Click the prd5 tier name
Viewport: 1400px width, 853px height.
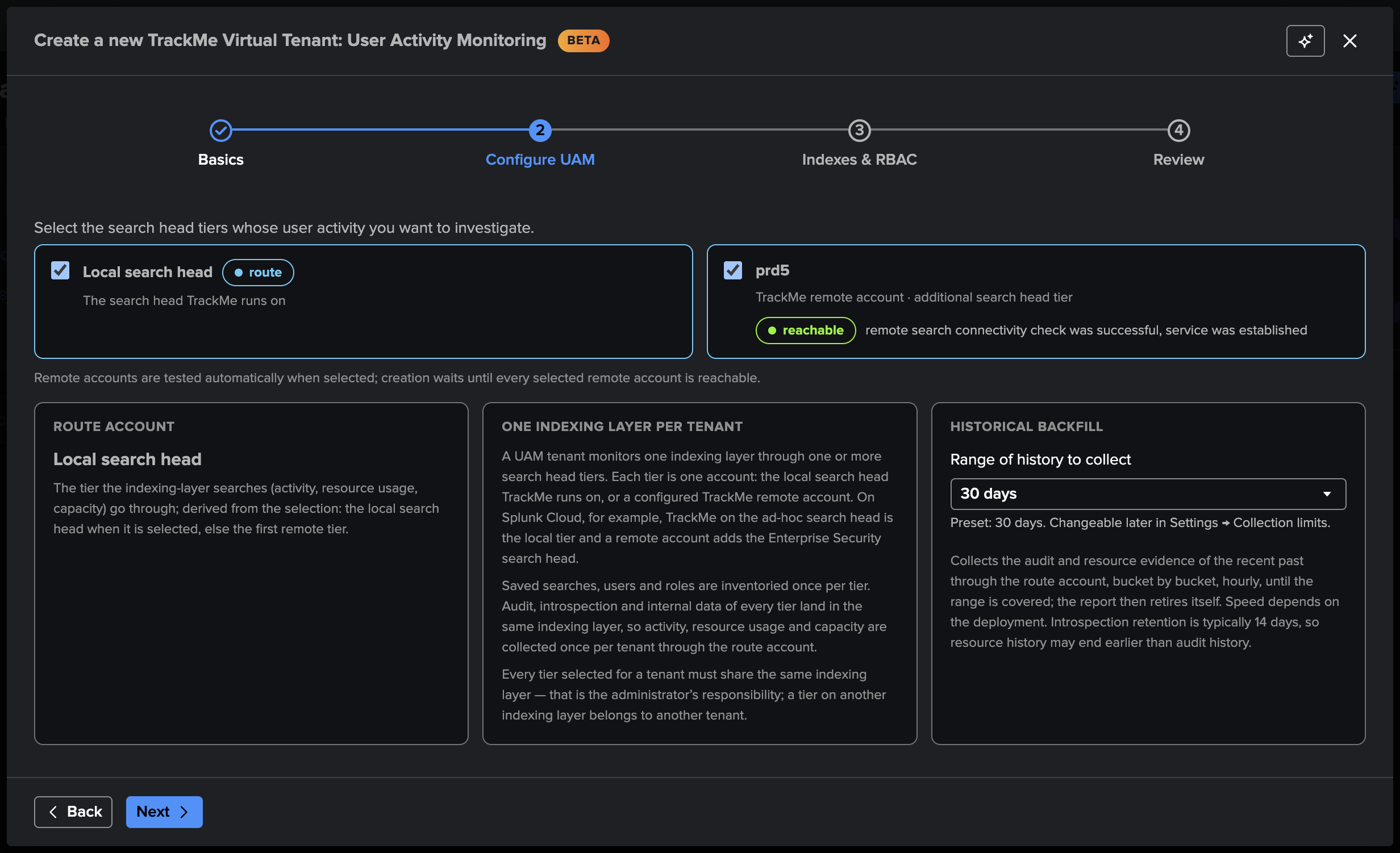(772, 270)
